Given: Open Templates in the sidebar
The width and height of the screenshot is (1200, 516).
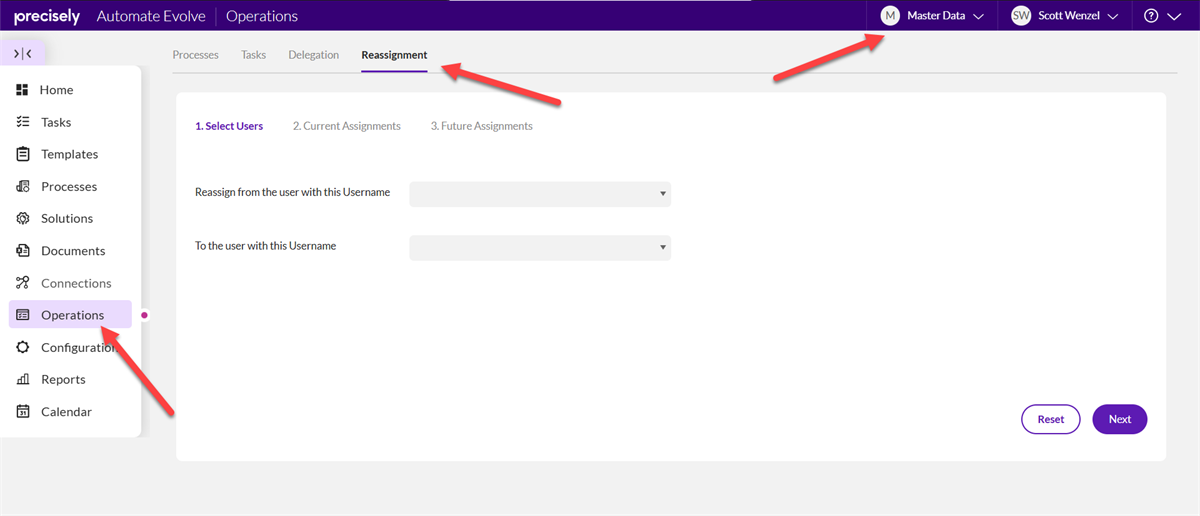Looking at the screenshot, I should coord(70,154).
